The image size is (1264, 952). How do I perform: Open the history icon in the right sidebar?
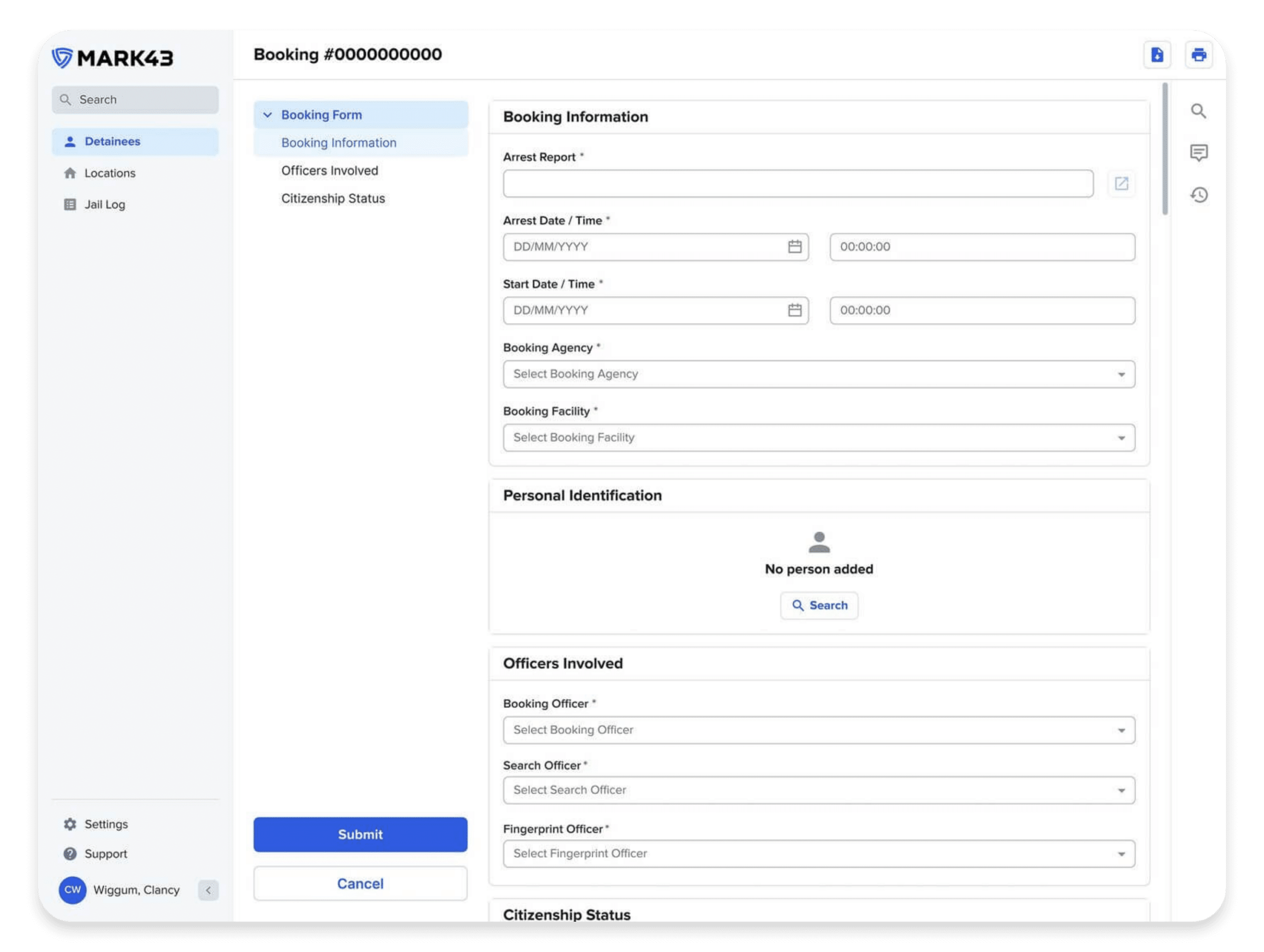[1198, 194]
